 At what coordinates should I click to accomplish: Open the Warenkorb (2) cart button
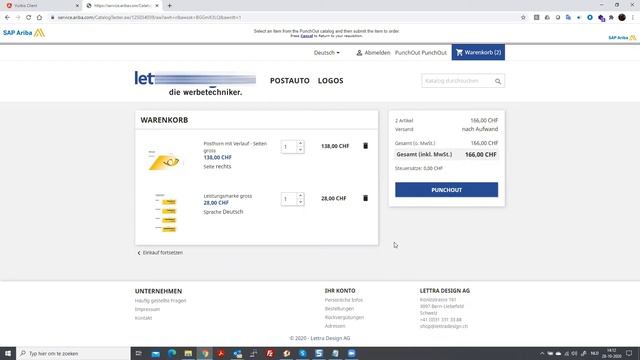(478, 52)
